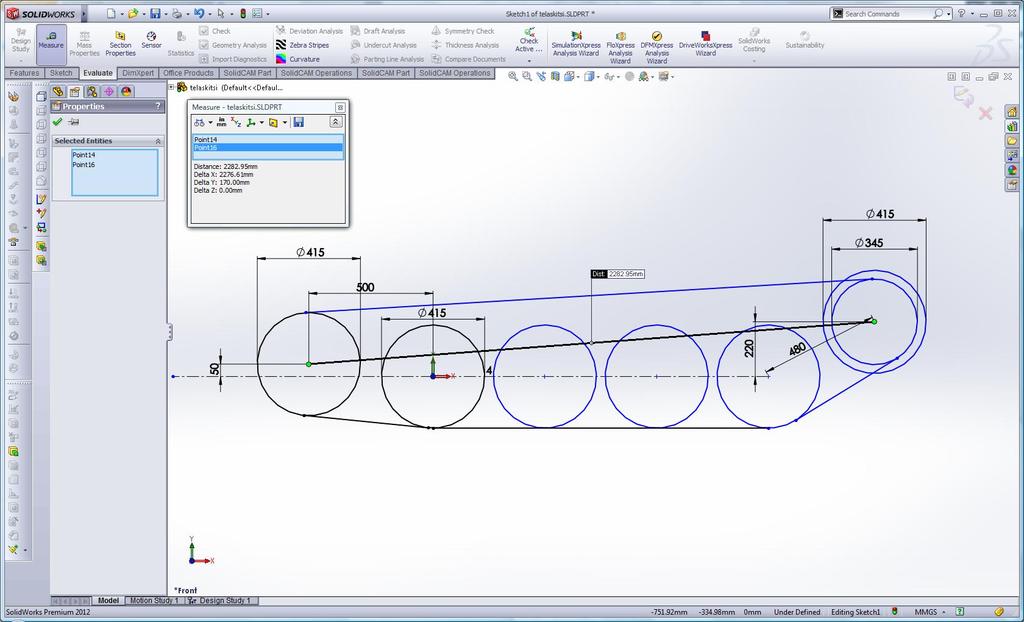This screenshot has height=622, width=1024.
Task: Click the Measure tool icon
Action: pyautogui.click(x=51, y=40)
